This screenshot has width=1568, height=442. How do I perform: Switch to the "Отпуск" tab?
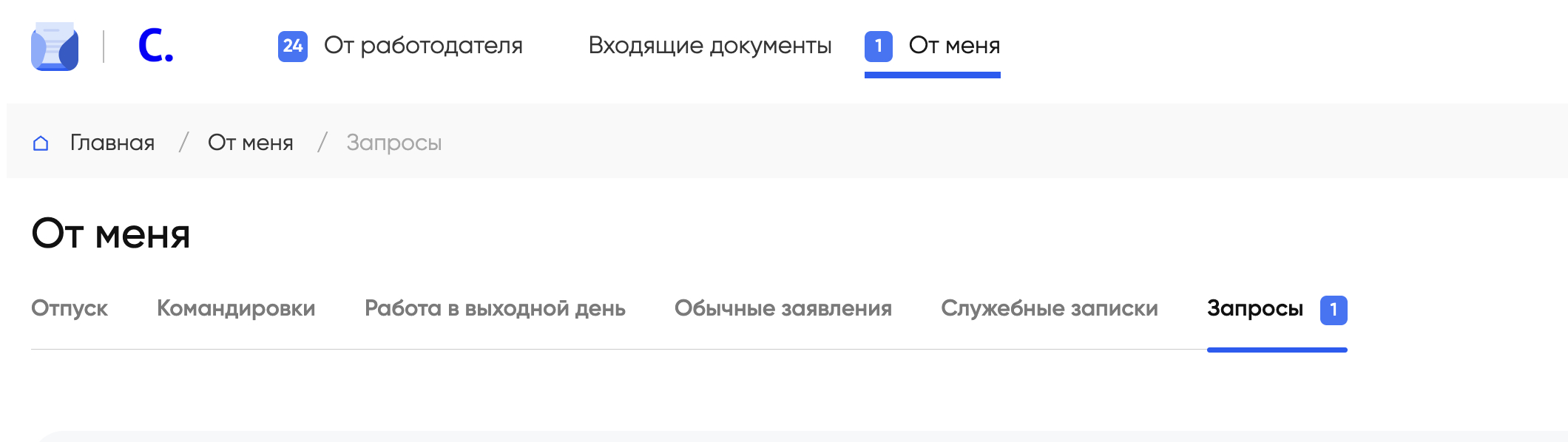pos(70,308)
